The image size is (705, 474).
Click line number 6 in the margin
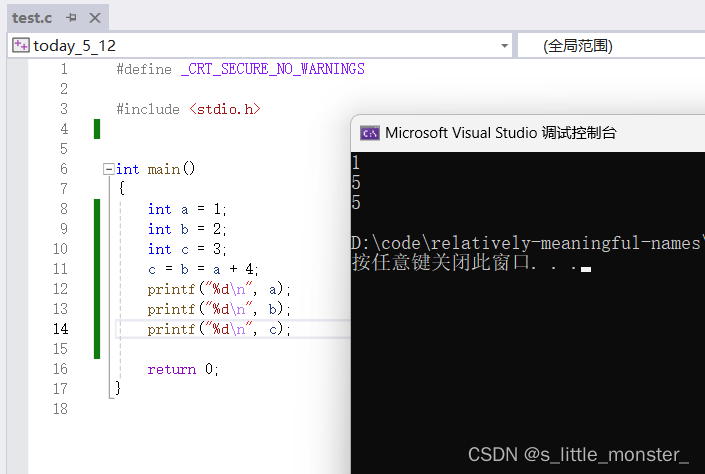64,169
